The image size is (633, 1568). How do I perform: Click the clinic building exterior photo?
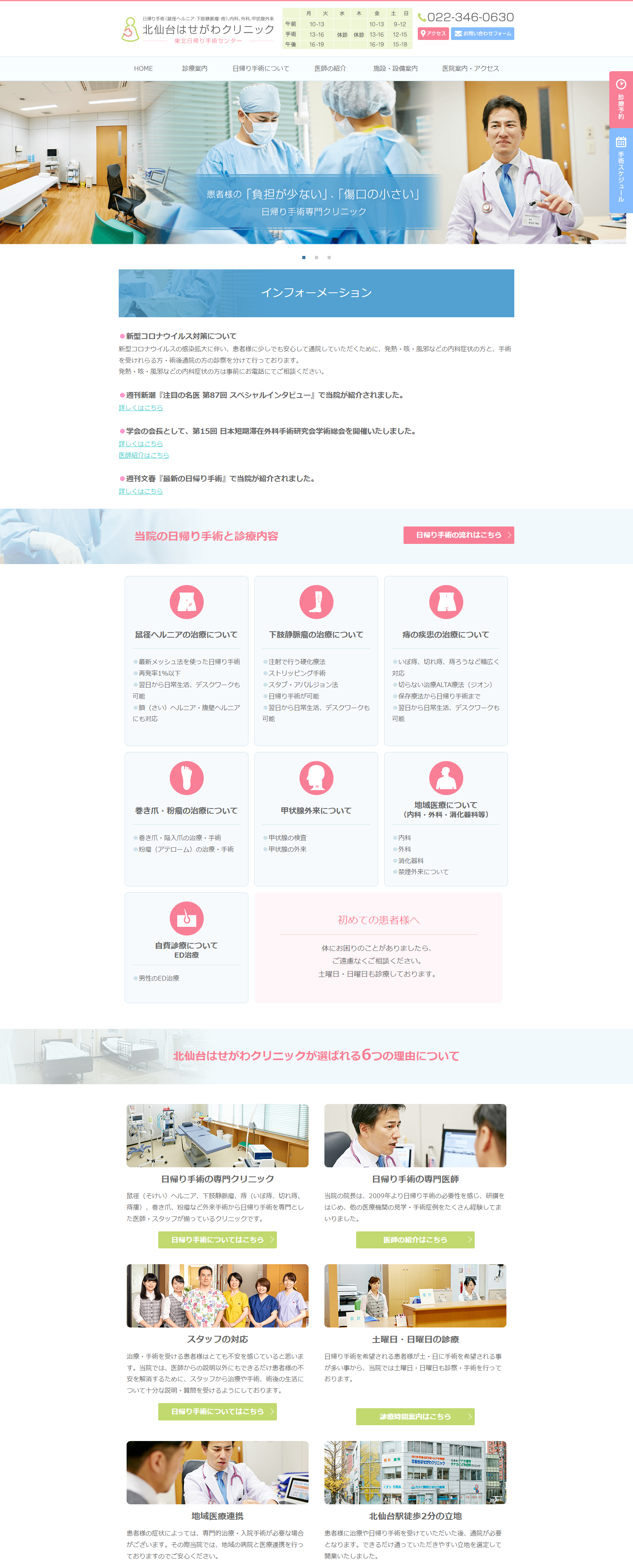415,1472
